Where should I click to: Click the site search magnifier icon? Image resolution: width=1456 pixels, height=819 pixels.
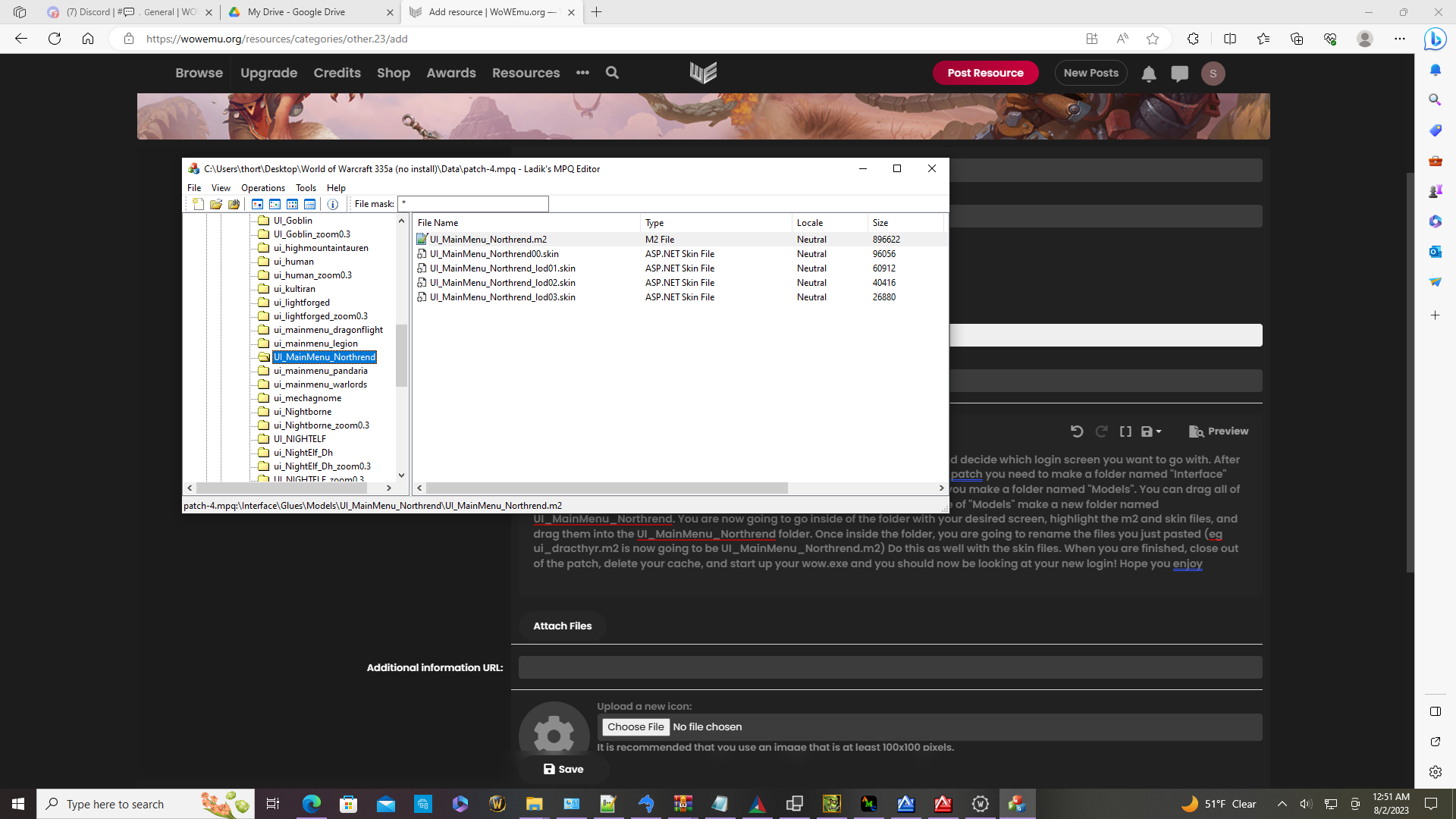click(x=612, y=73)
